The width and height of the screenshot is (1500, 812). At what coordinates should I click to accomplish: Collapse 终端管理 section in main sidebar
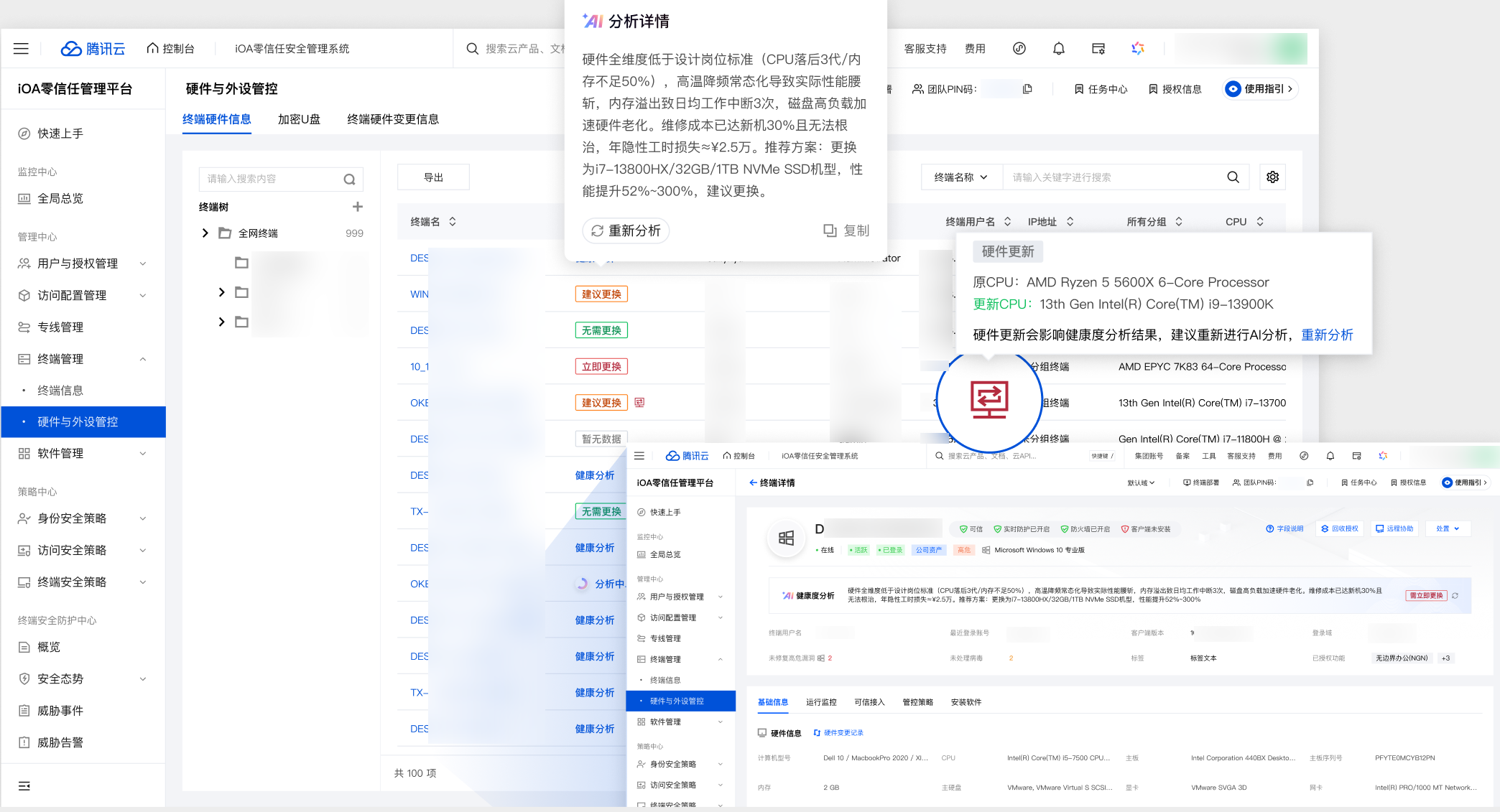pos(142,359)
